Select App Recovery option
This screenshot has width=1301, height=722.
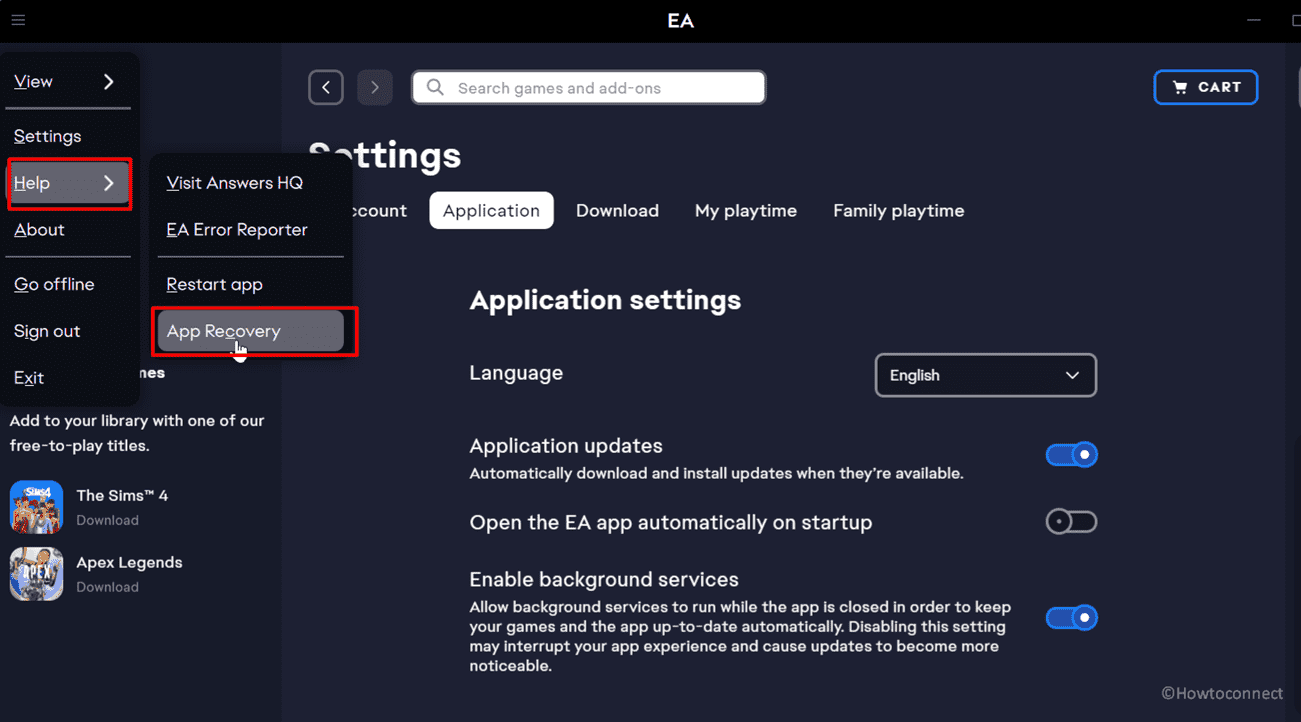pos(251,331)
